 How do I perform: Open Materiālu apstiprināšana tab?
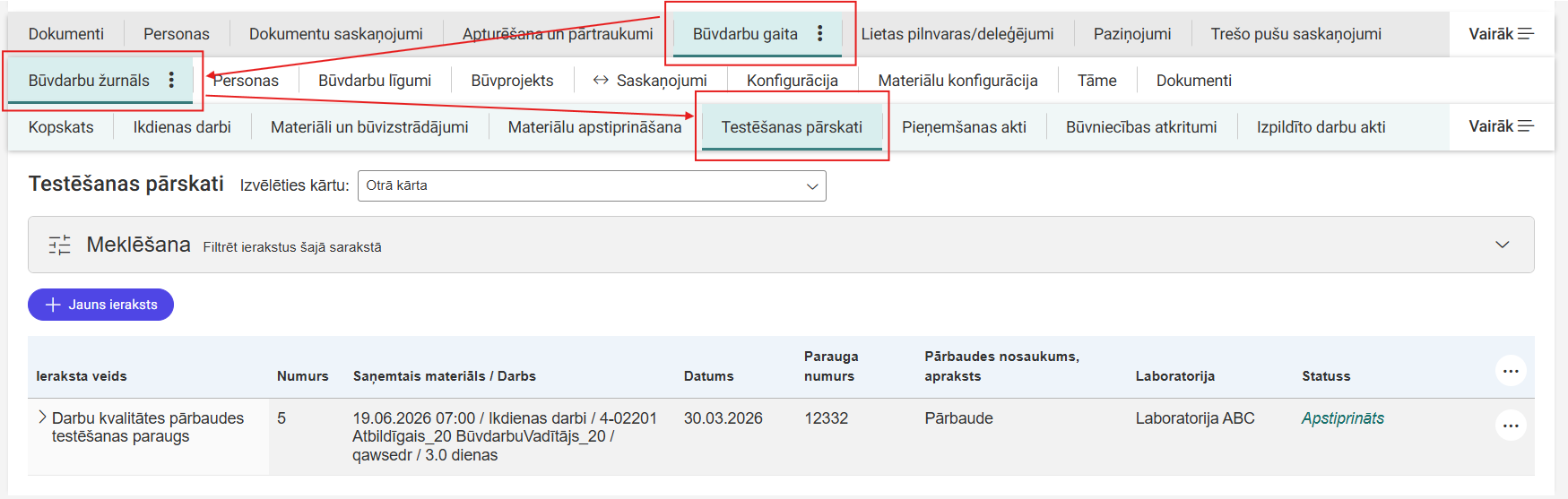(594, 127)
